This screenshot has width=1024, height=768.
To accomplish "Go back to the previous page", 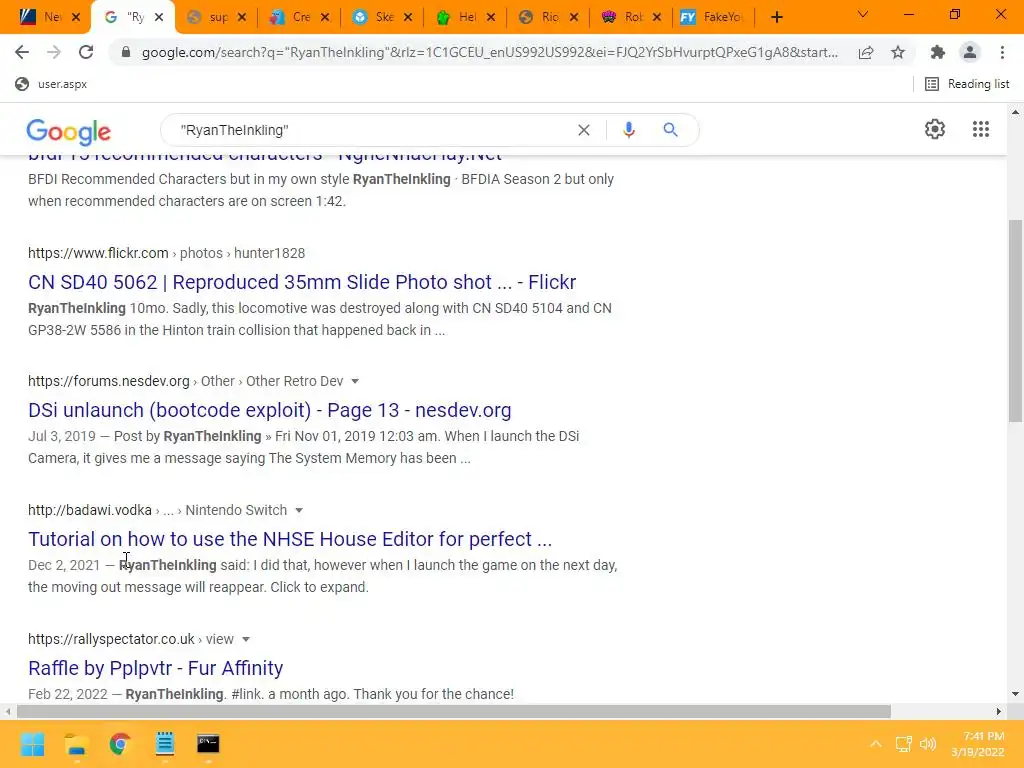I will click(22, 52).
